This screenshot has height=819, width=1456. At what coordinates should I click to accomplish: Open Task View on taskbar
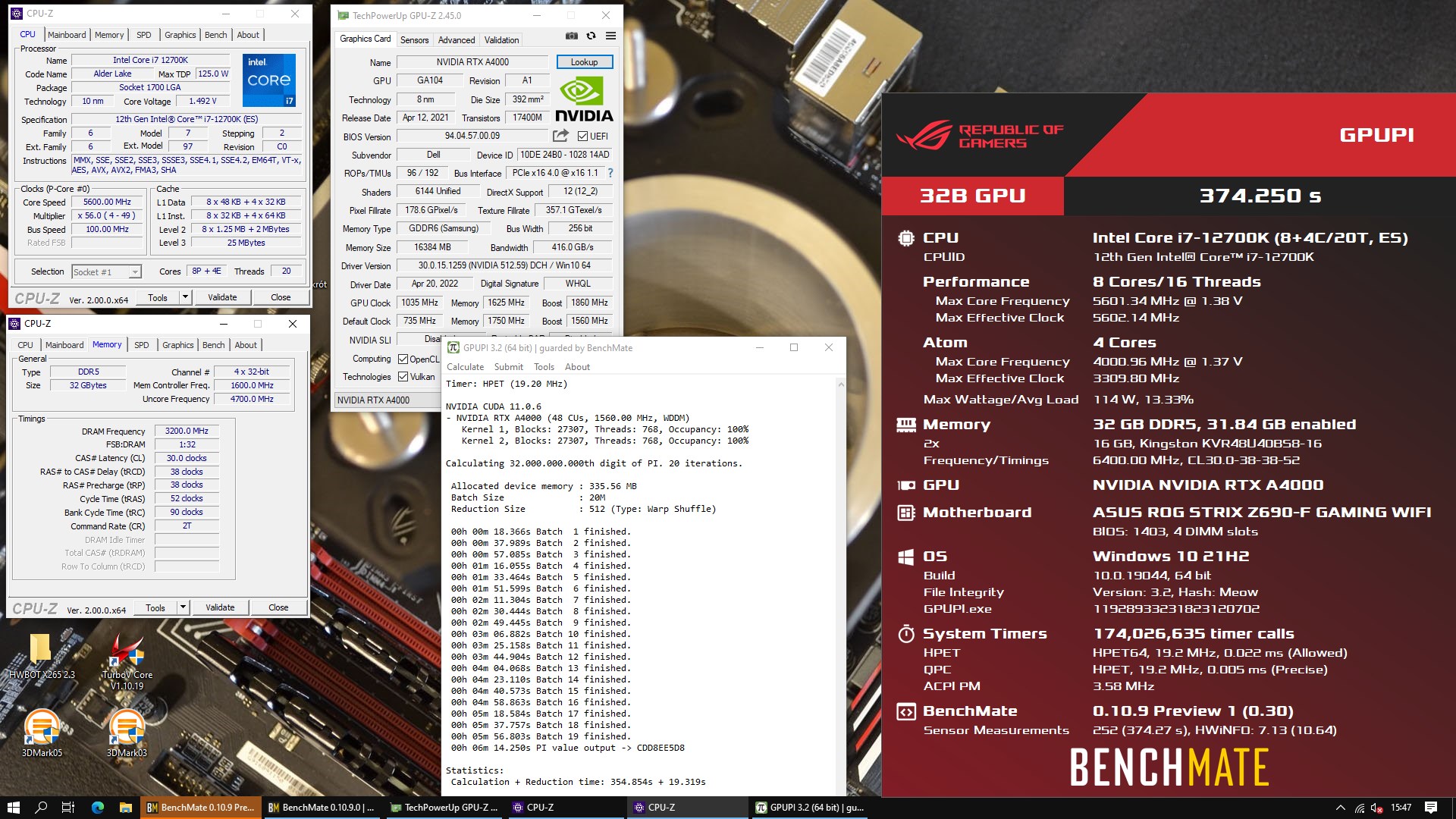click(68, 808)
